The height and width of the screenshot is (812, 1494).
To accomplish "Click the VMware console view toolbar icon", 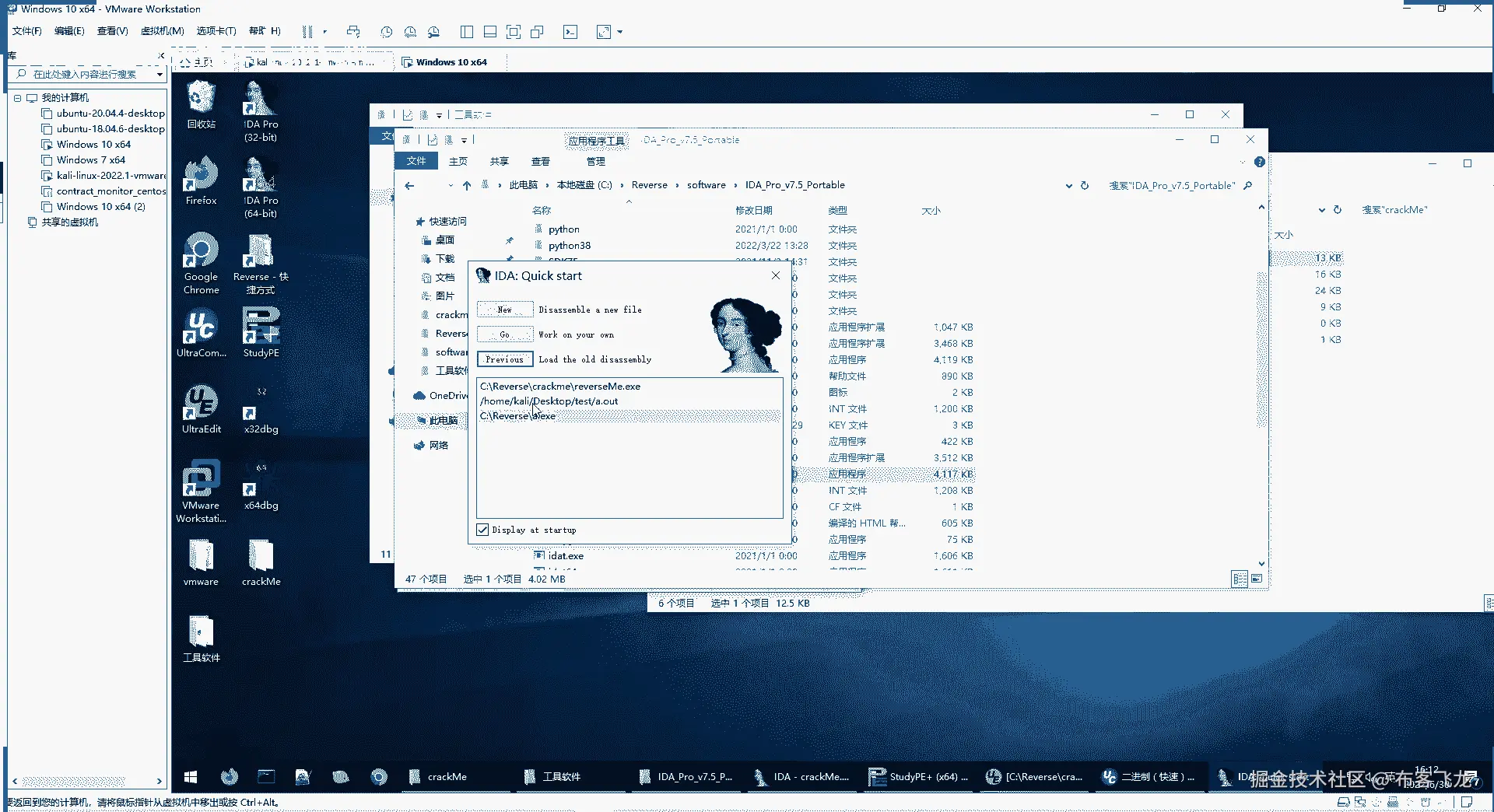I will click(x=570, y=32).
